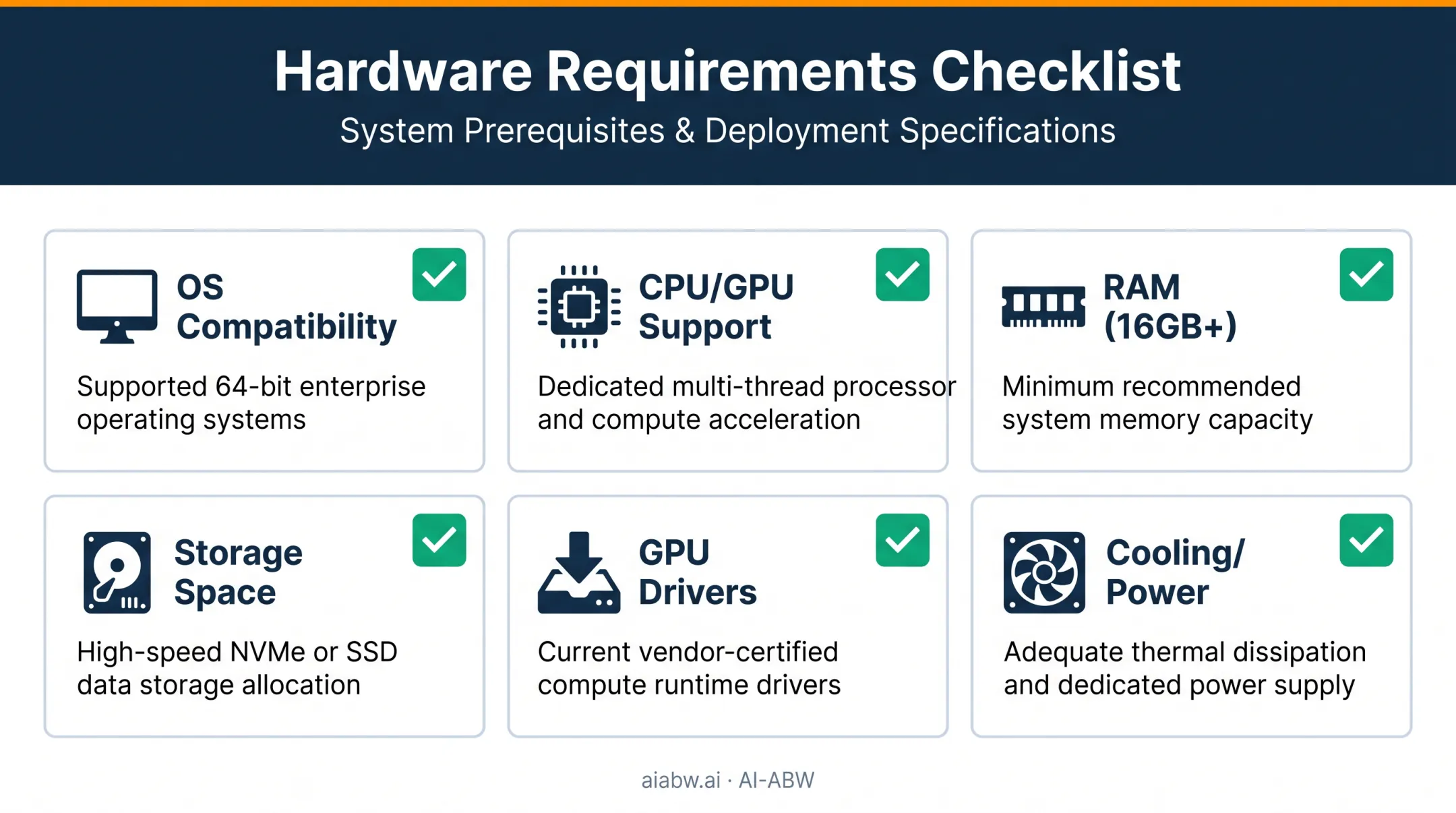This screenshot has width=1456, height=813.
Task: Open the aiabw.ai · AI-ABW footer link
Action: [x=728, y=780]
